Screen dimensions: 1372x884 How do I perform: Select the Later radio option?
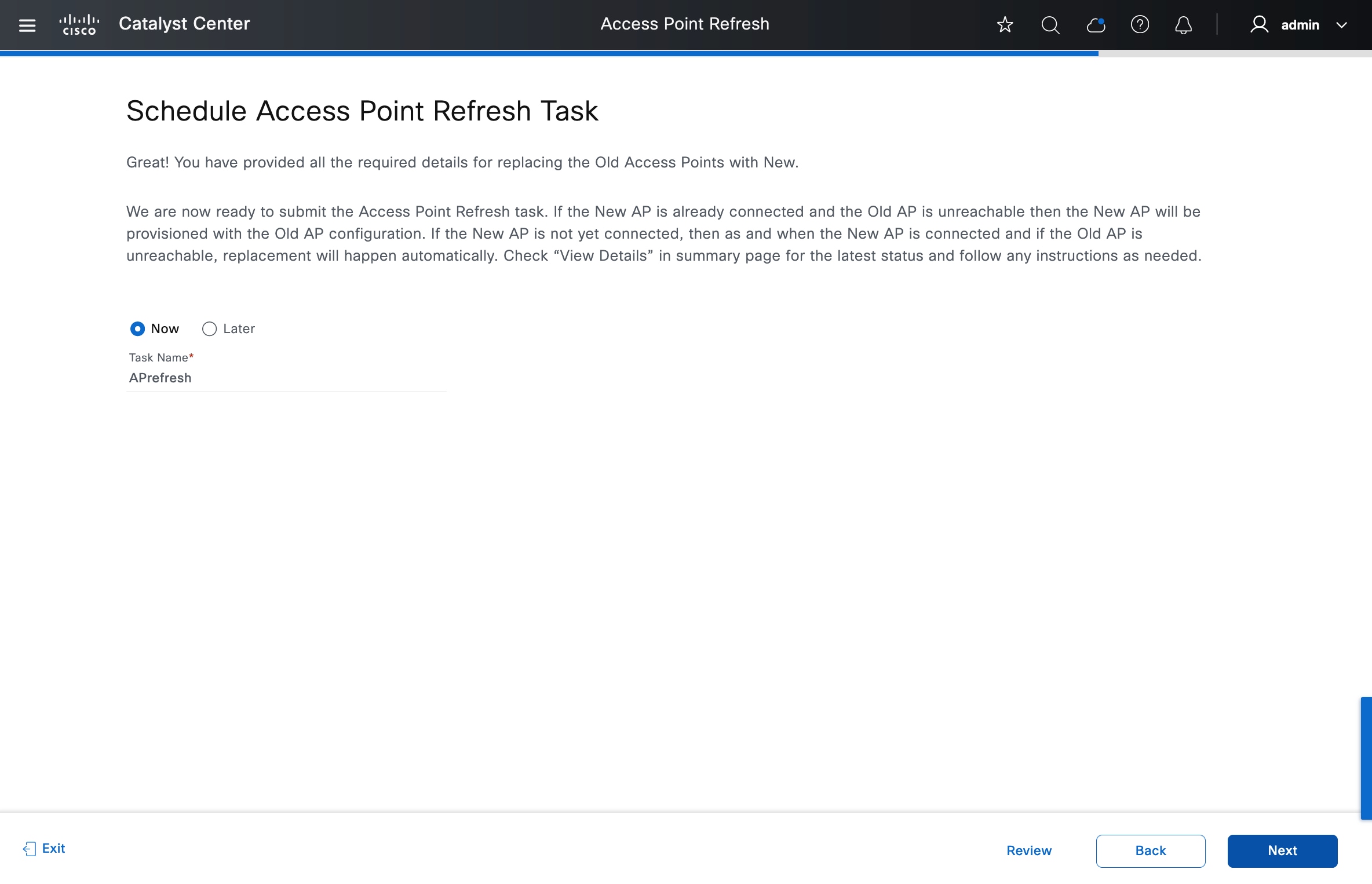(209, 329)
